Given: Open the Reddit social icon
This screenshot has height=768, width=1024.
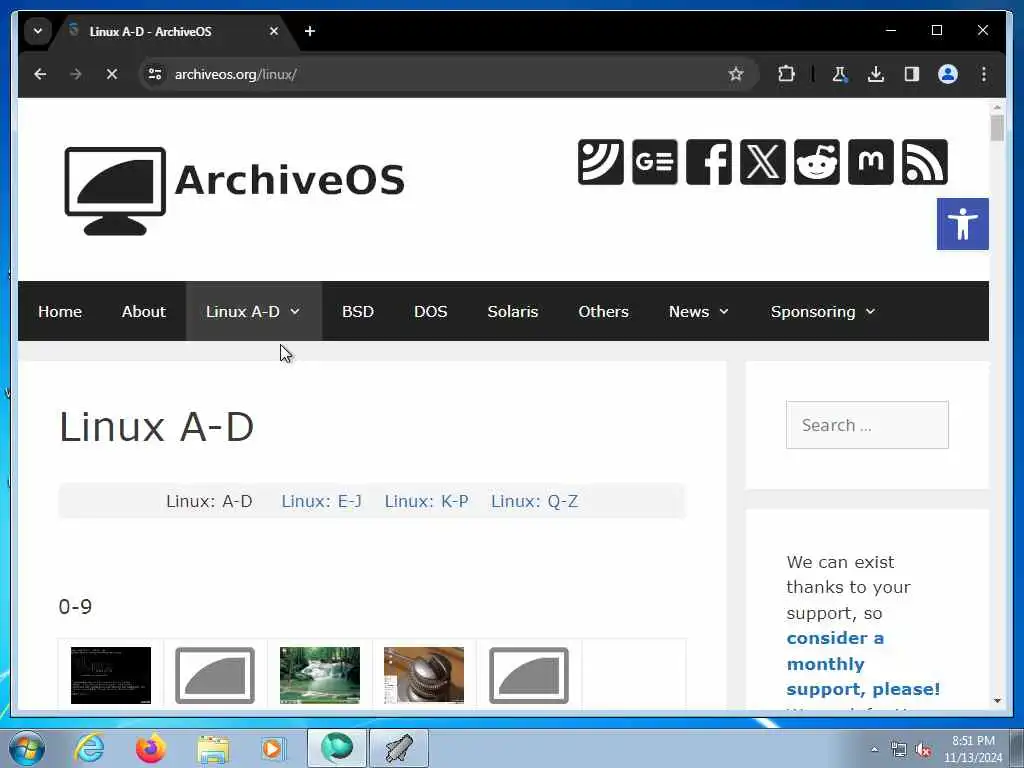Looking at the screenshot, I should tap(817, 162).
